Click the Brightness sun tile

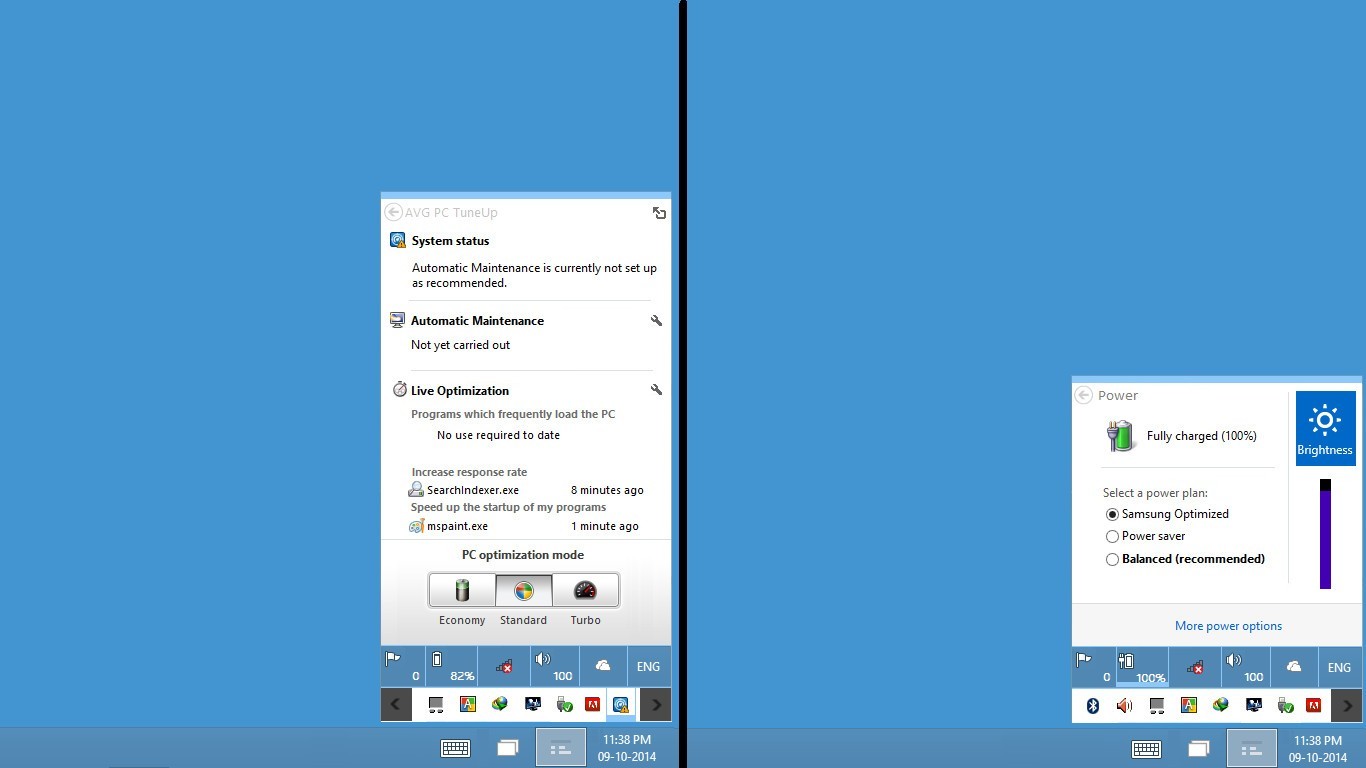1325,428
